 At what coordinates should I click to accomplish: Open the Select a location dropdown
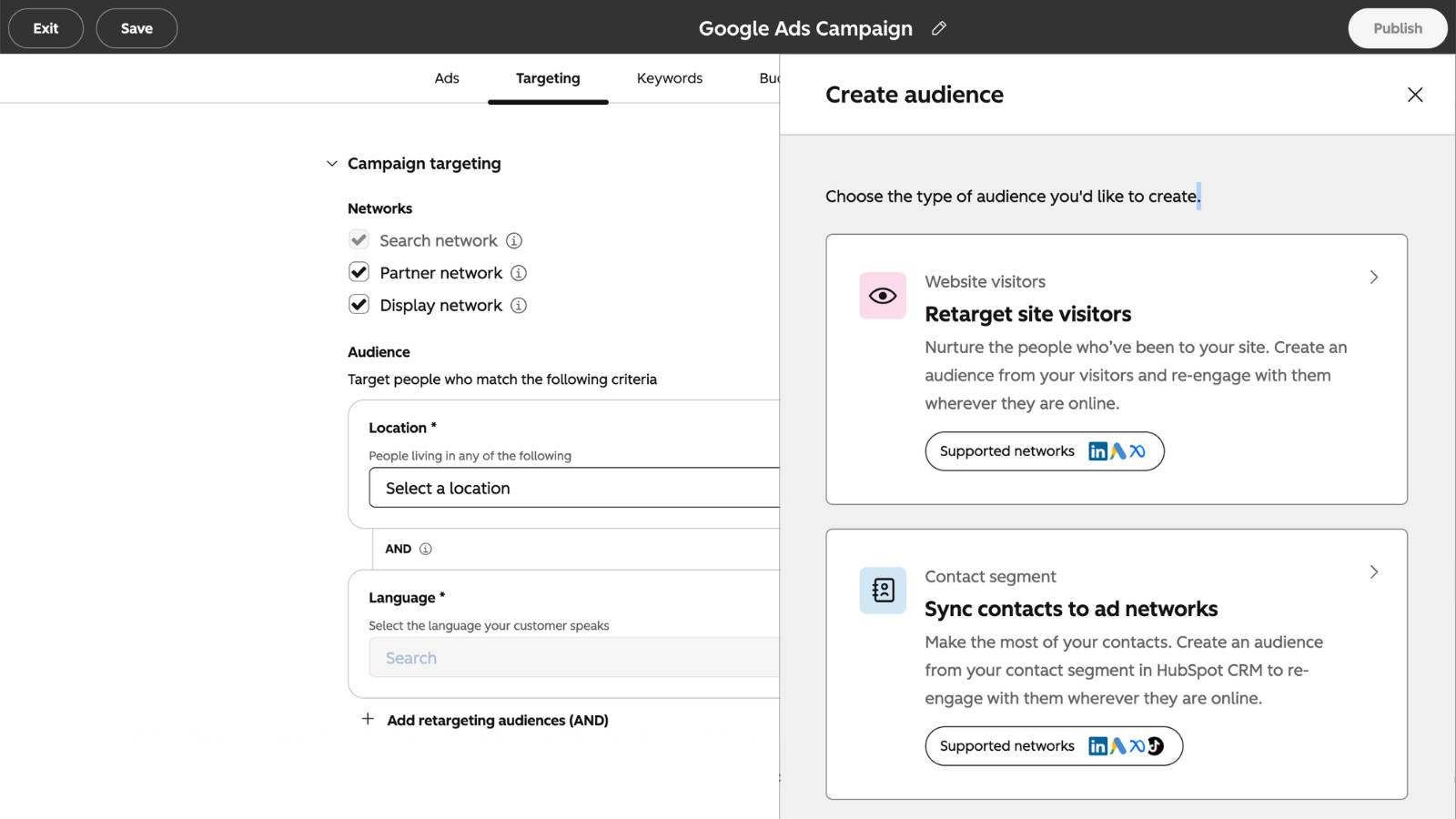574,488
